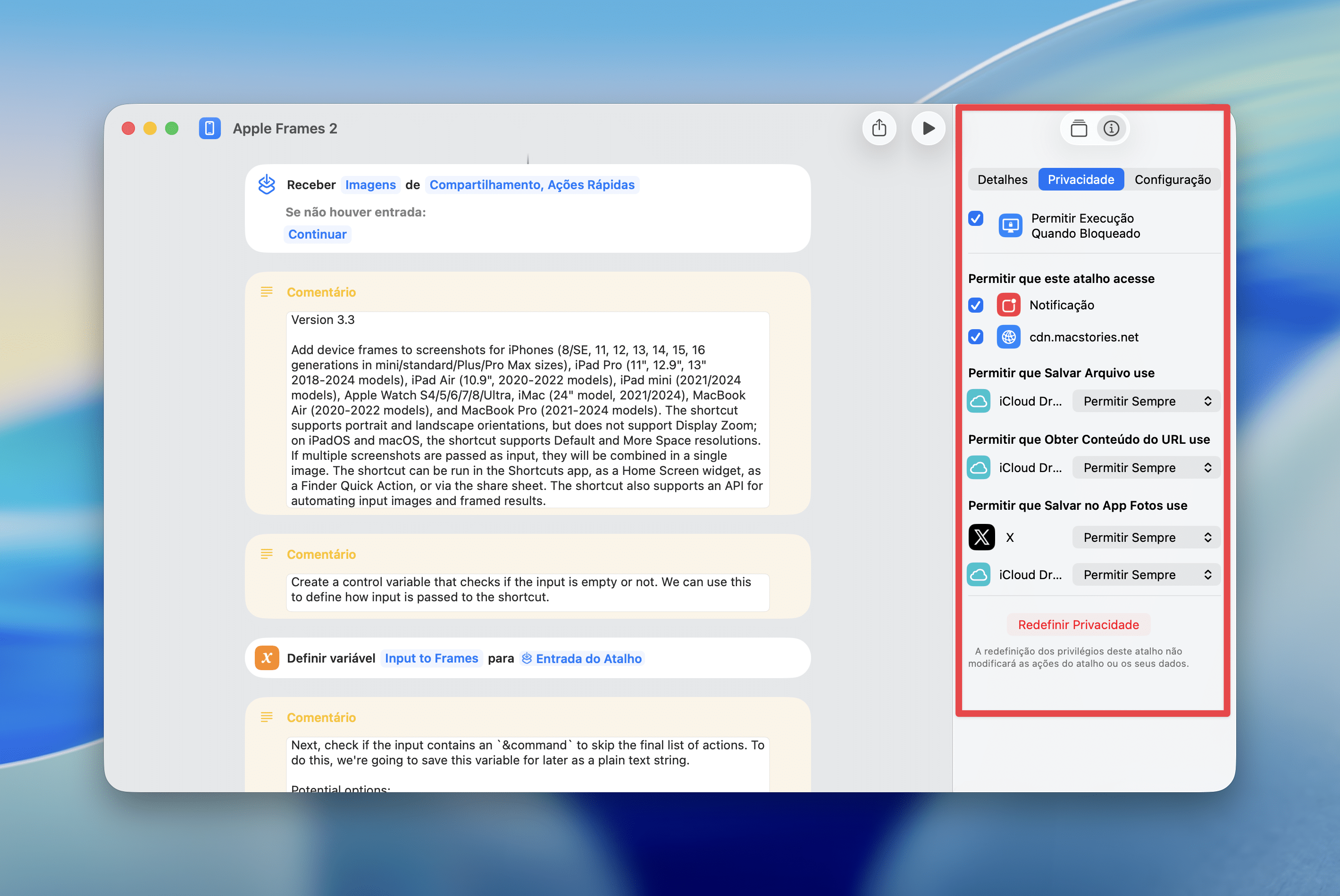
Task: Switch to the Detalhes tab
Action: pos(1002,179)
